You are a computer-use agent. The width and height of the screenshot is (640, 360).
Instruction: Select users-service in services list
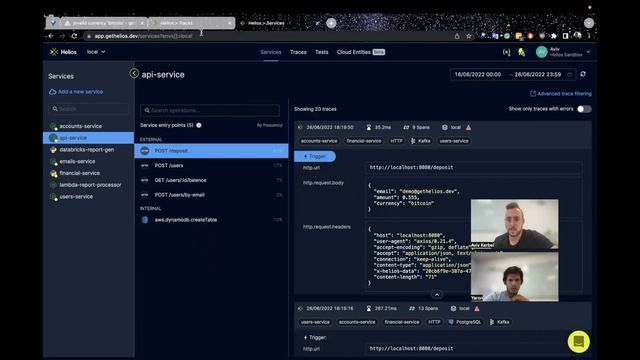pos(76,197)
